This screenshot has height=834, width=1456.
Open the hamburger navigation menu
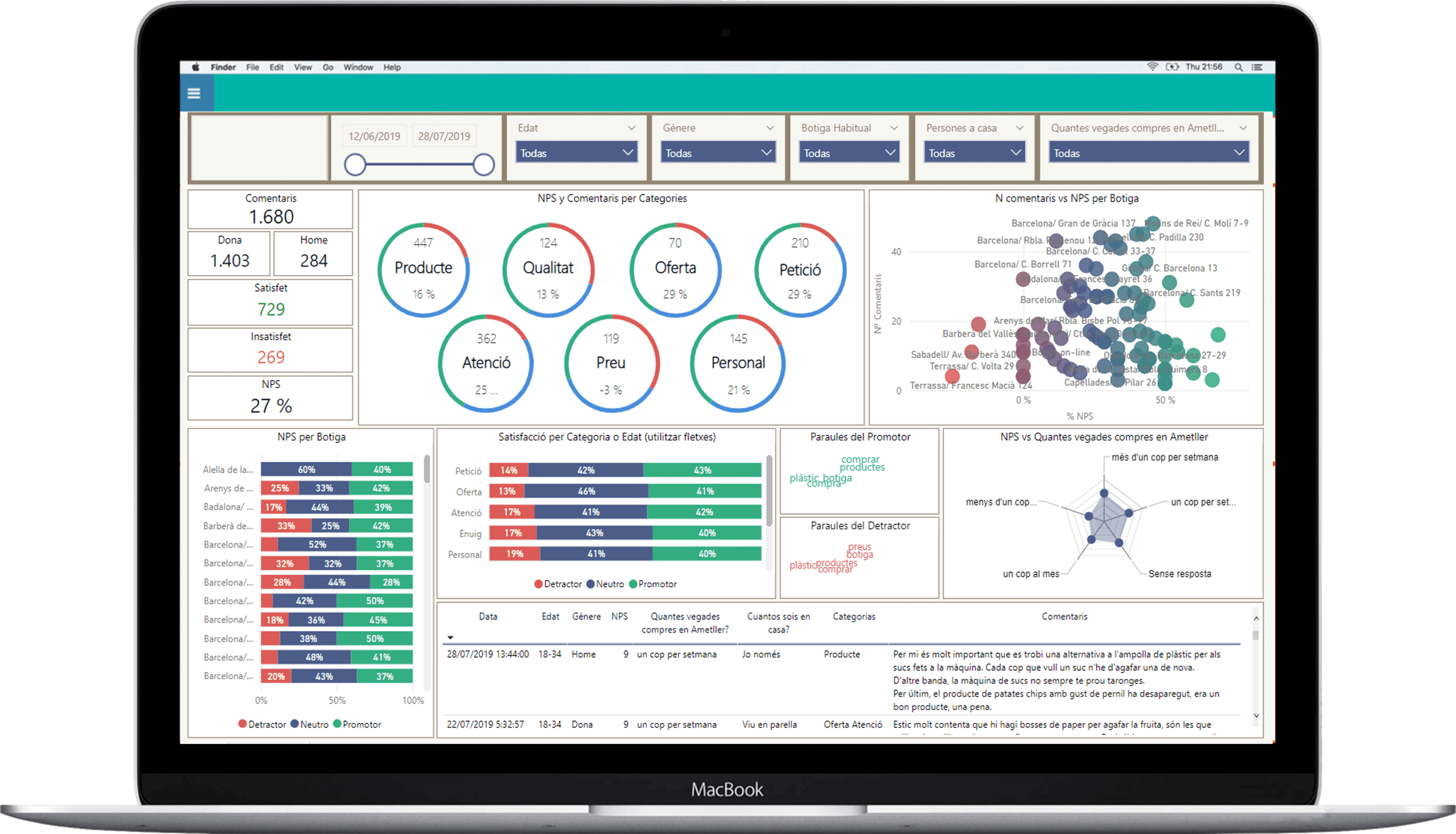coord(193,93)
